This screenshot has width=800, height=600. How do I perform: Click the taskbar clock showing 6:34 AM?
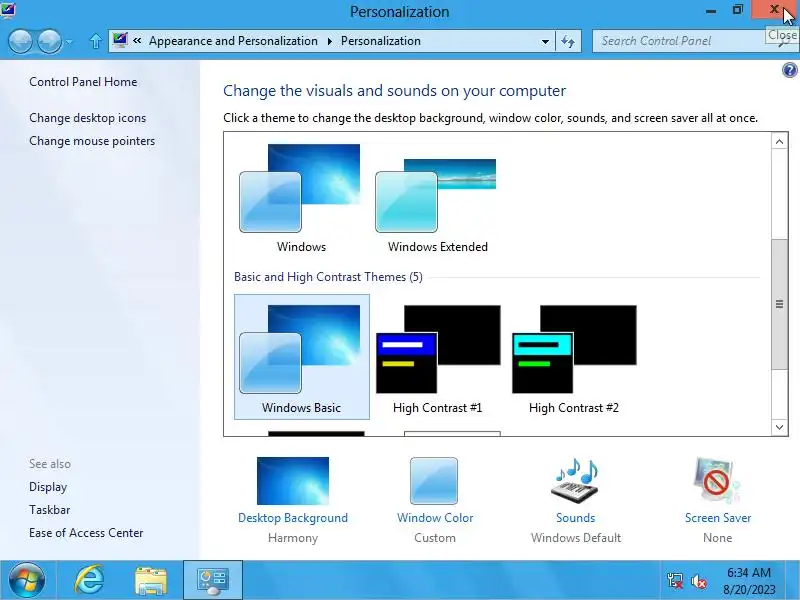point(749,581)
